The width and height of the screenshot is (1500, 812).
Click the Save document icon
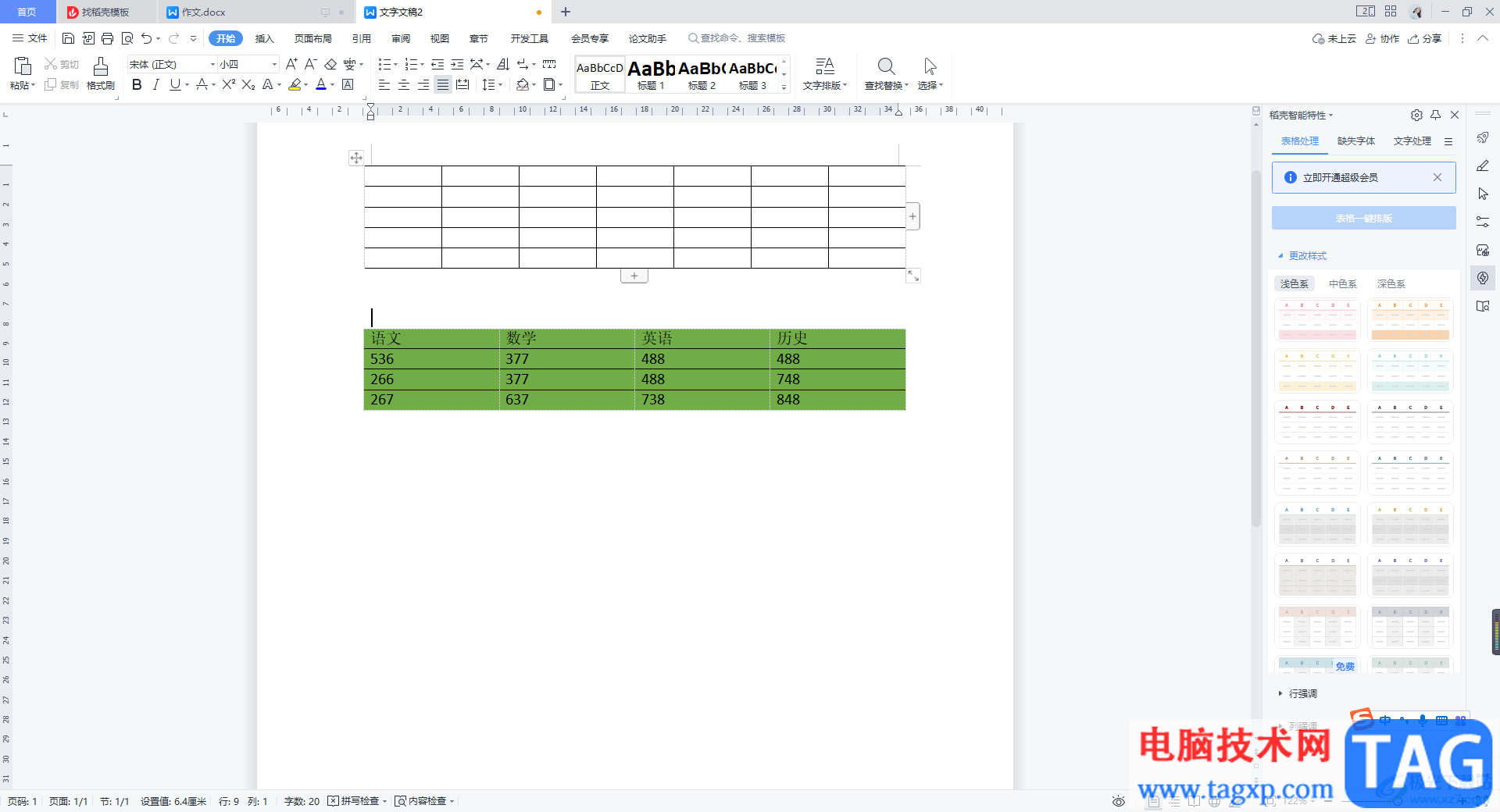point(68,38)
